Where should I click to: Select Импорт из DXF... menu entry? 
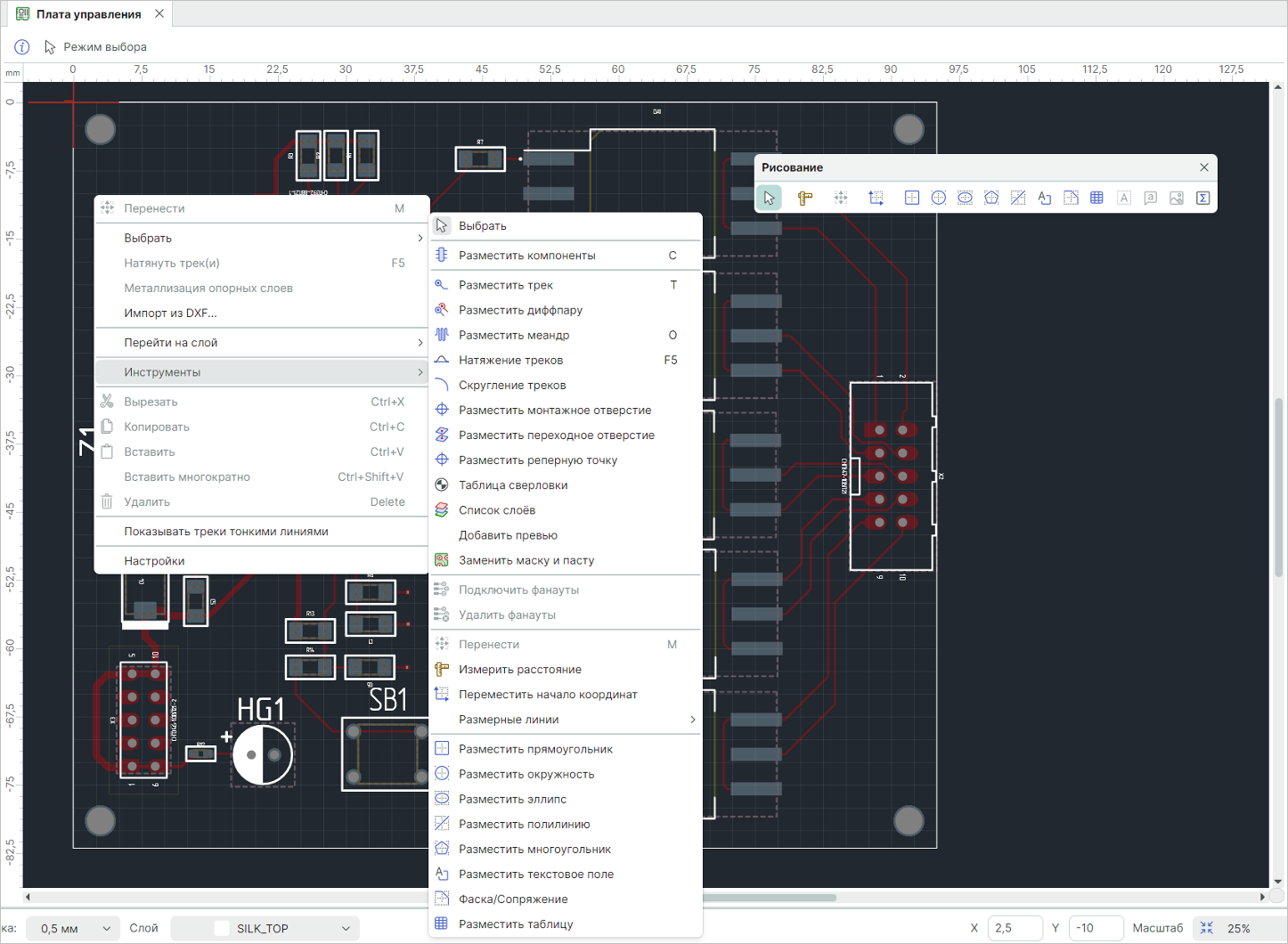(170, 313)
